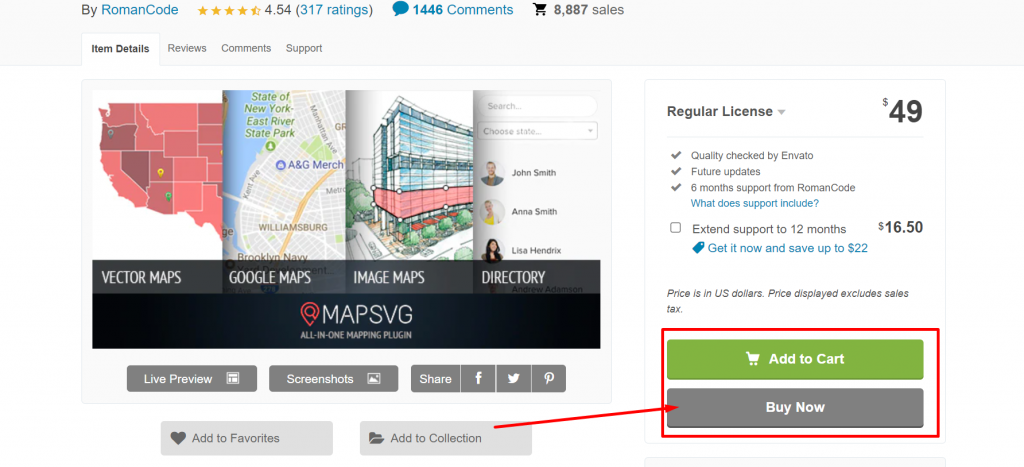
Task: Open the Live Preview
Action: [x=191, y=379]
